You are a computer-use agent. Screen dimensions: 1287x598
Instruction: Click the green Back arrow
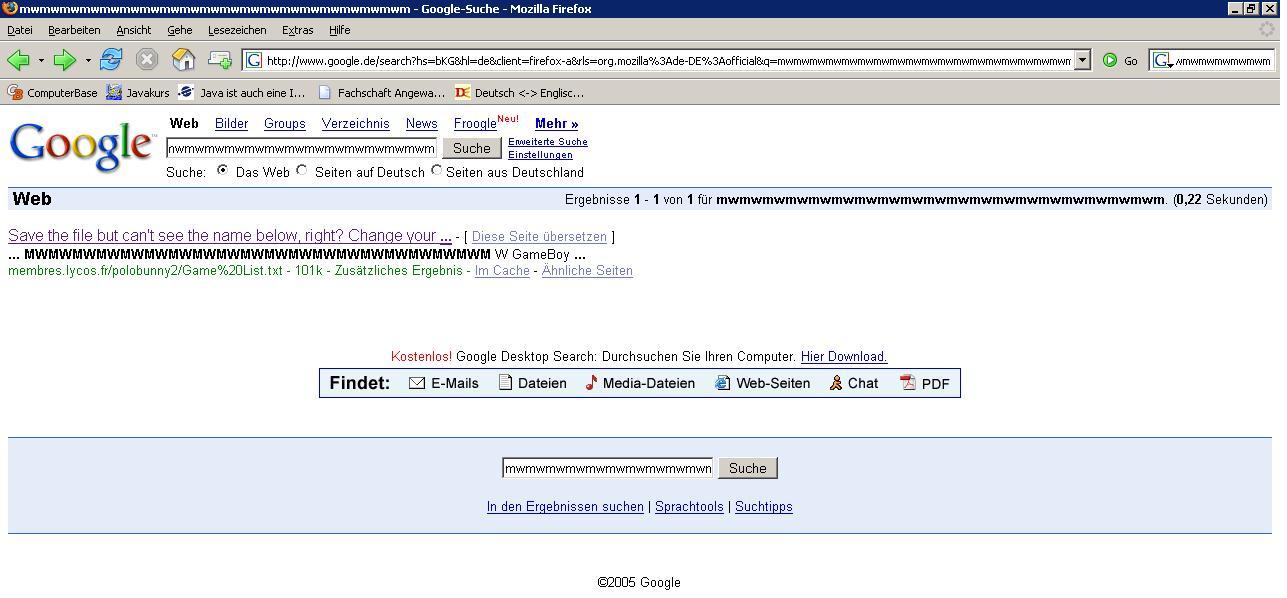click(x=17, y=60)
